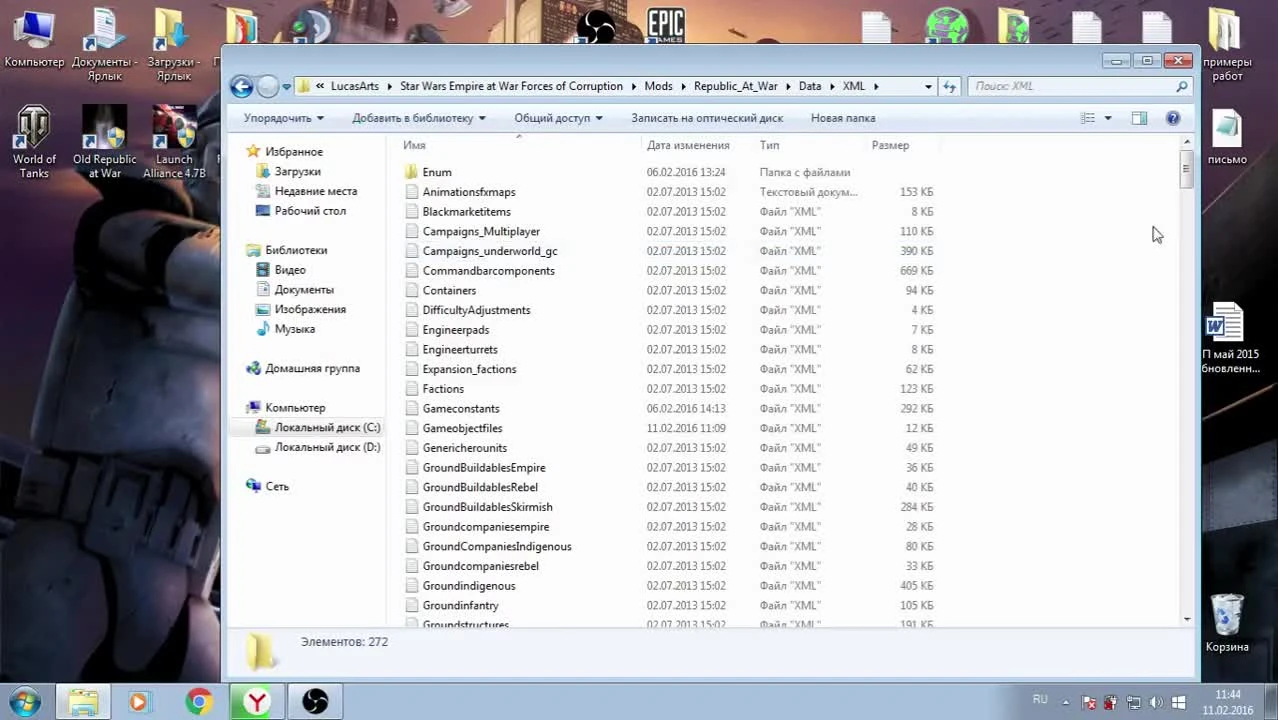Click the refresh button beside address bar

[x=950, y=87]
